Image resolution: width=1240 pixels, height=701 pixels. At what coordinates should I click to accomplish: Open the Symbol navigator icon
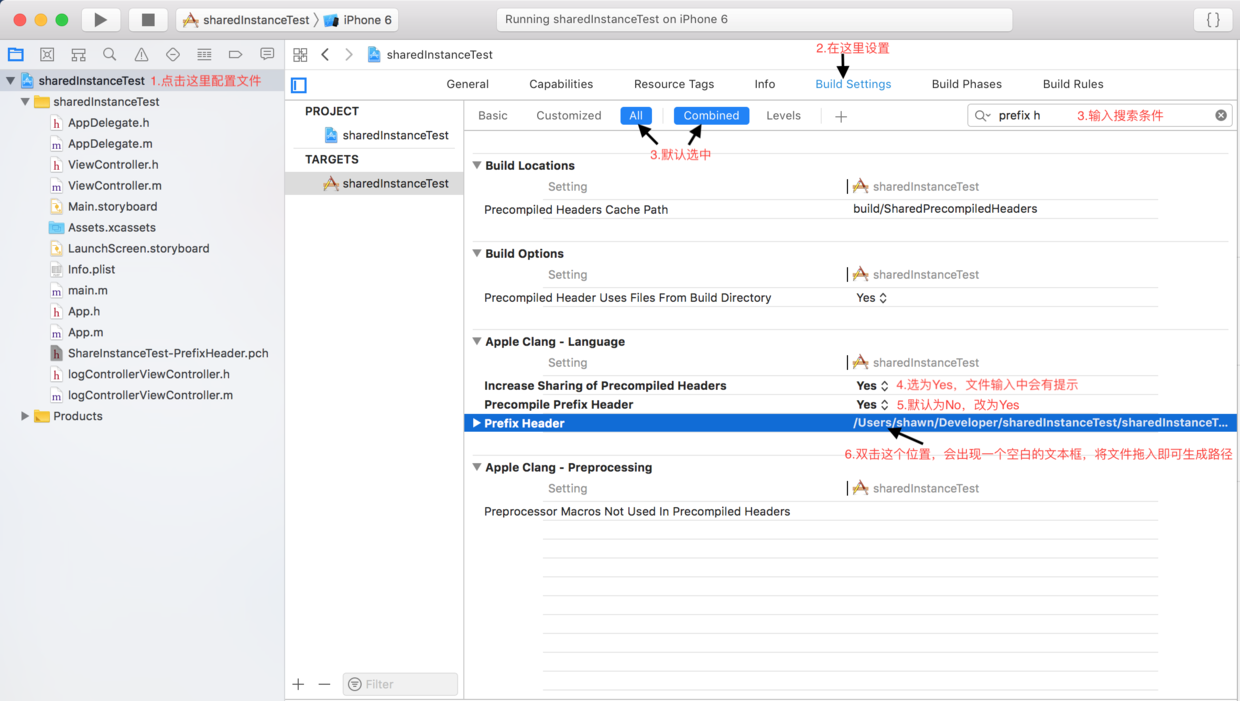pos(78,54)
